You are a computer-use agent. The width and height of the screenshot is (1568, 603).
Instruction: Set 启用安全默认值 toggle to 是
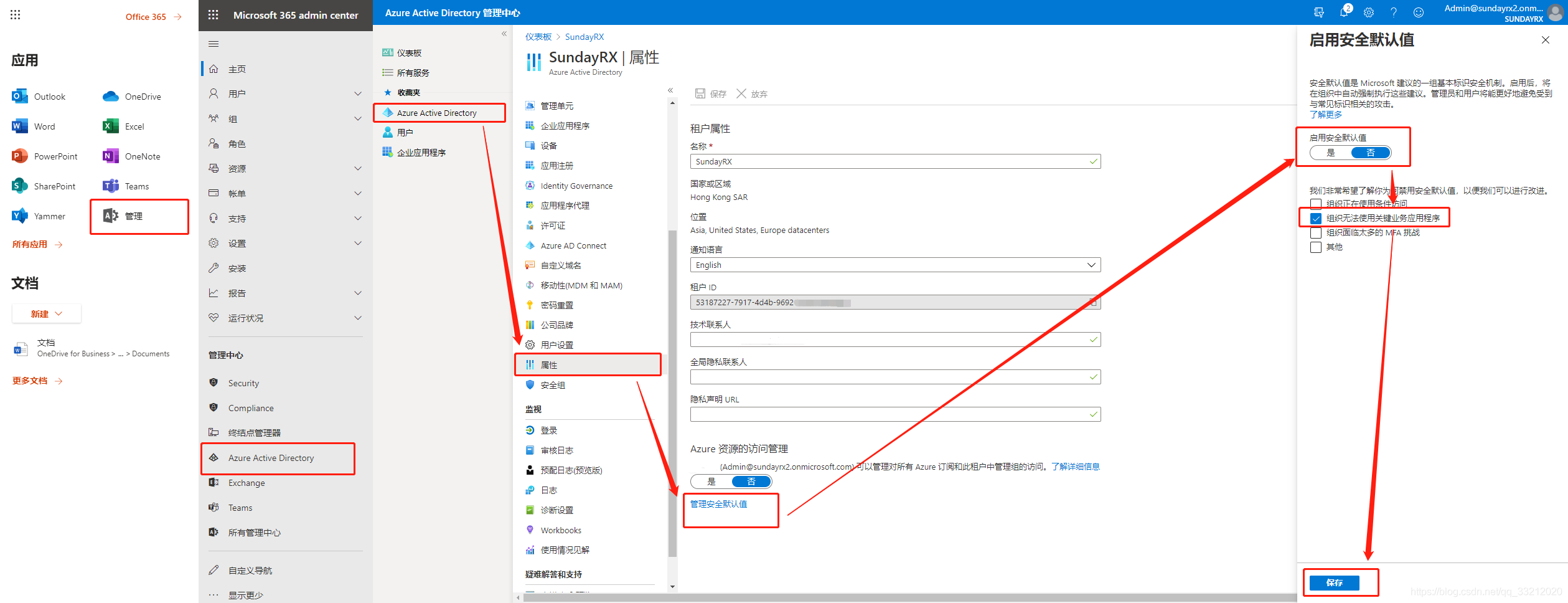tap(1331, 153)
